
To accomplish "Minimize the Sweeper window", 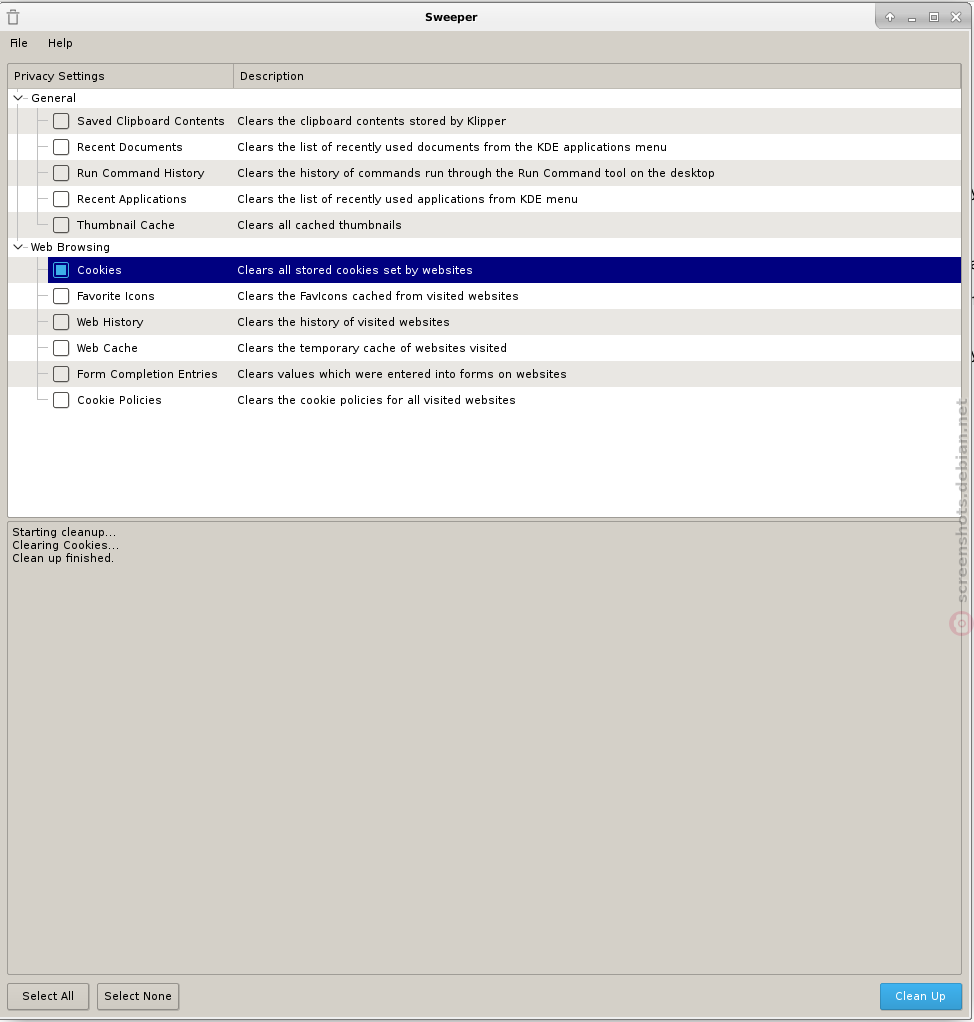I will [912, 18].
